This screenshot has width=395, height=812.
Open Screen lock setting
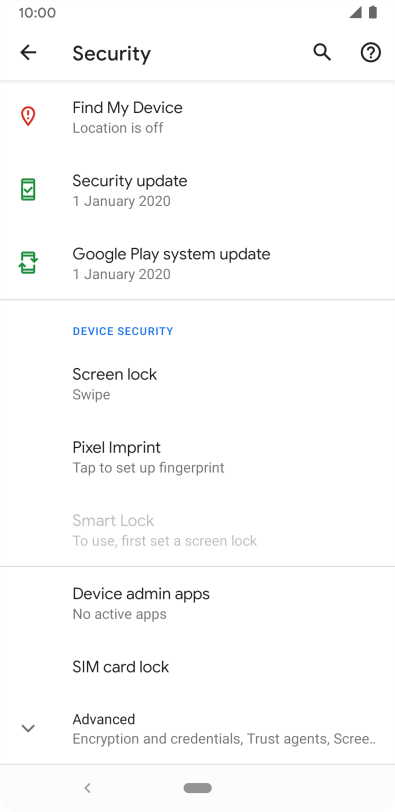click(x=197, y=384)
